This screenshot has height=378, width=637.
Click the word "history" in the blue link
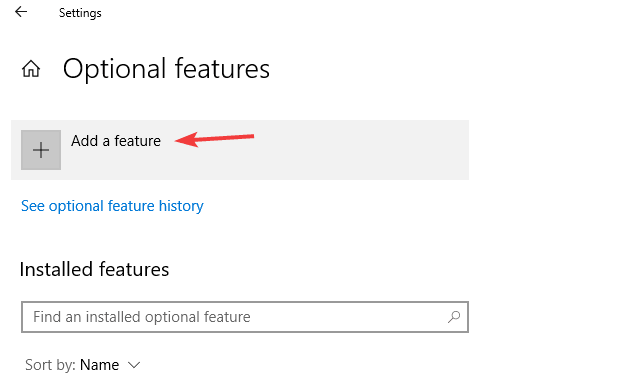[x=181, y=206]
